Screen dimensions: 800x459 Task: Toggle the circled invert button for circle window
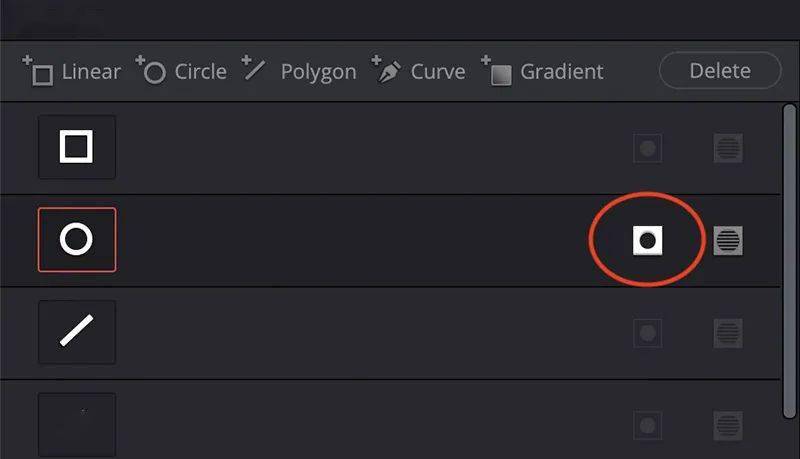(648, 240)
